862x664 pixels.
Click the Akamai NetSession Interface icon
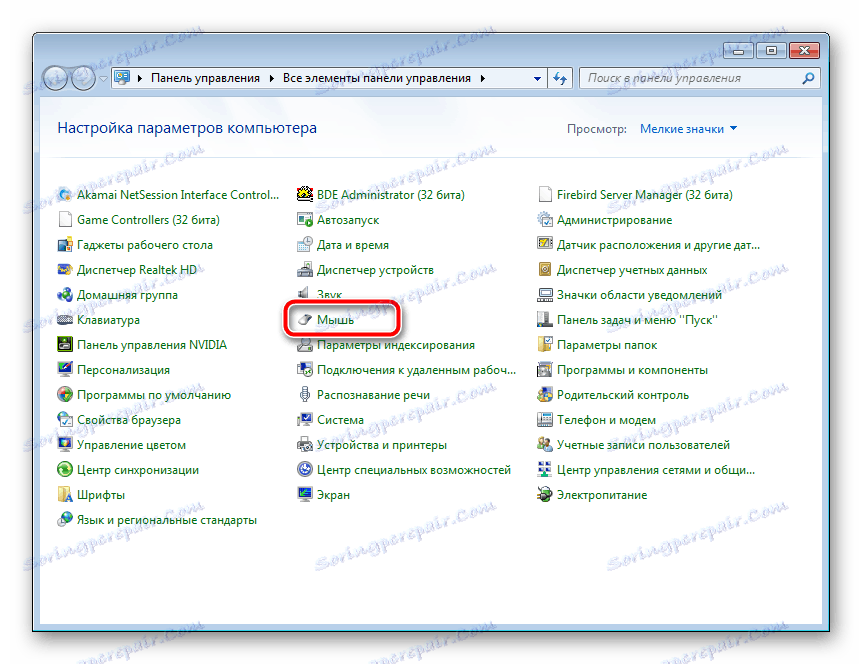pos(65,195)
